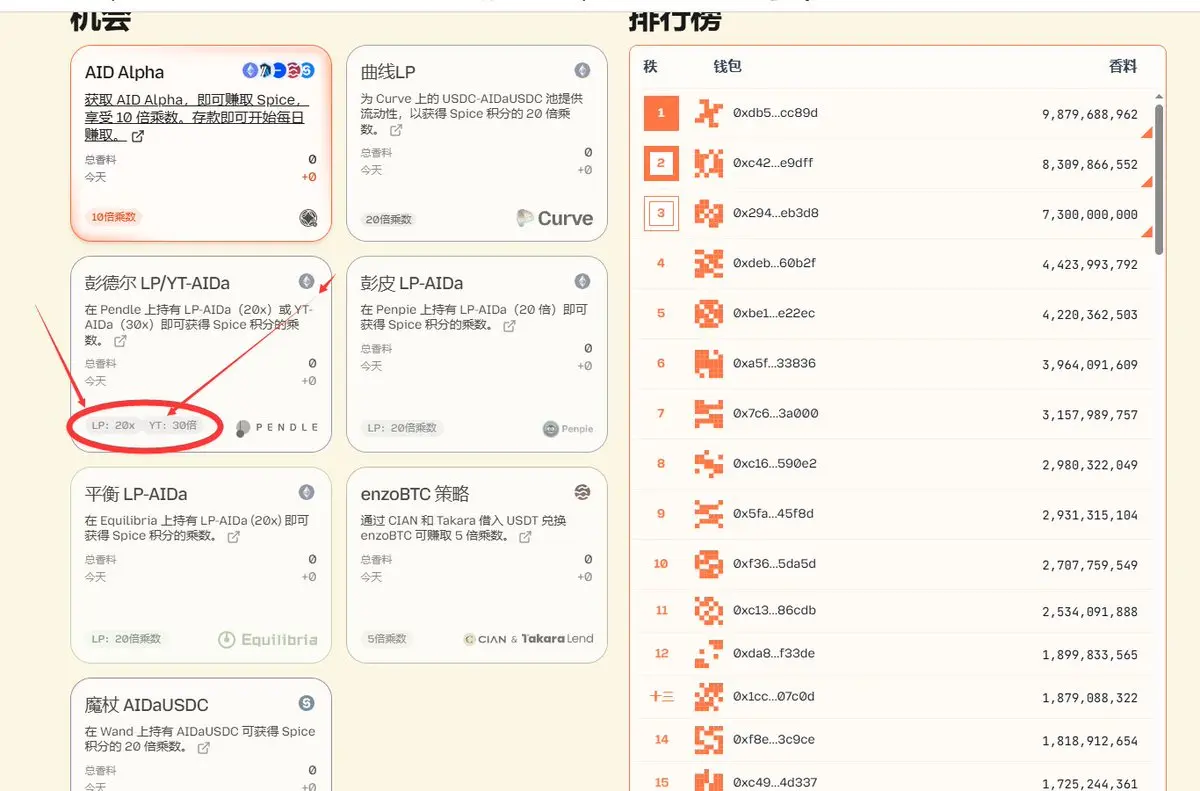Click Ethereum icon on 彭皮 LP-AIDa card

(582, 282)
